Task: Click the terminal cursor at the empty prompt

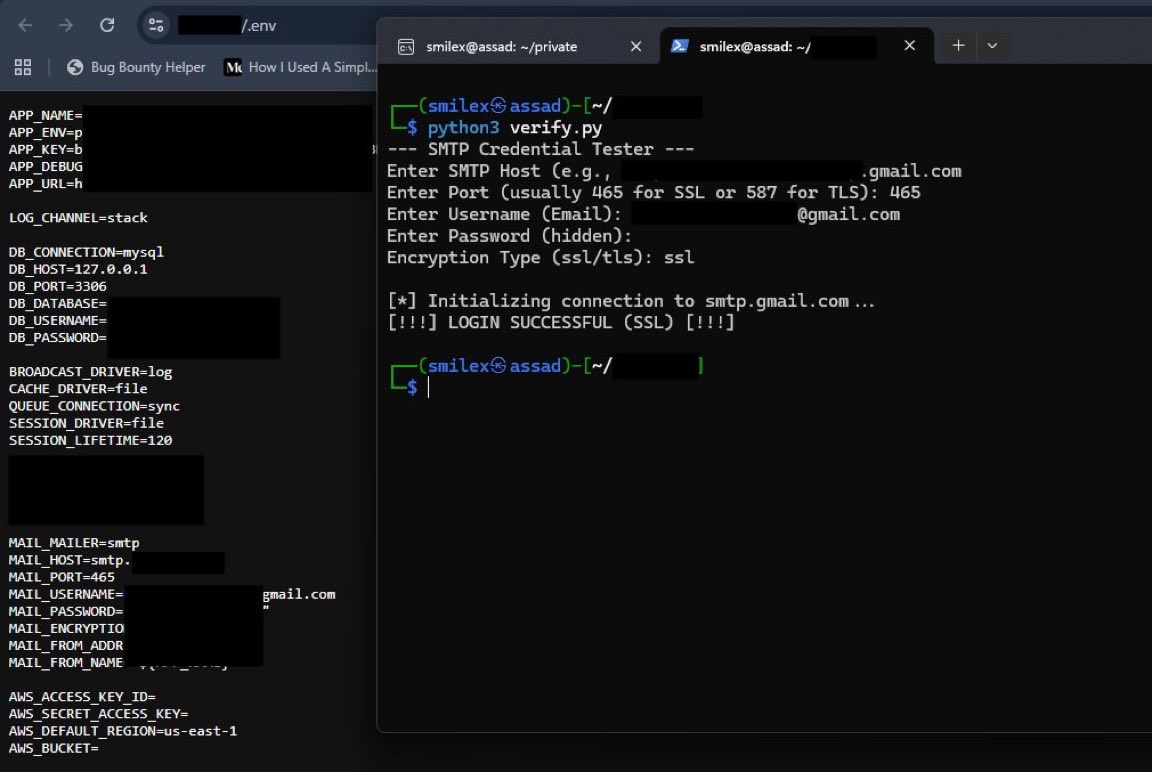Action: pyautogui.click(x=428, y=388)
